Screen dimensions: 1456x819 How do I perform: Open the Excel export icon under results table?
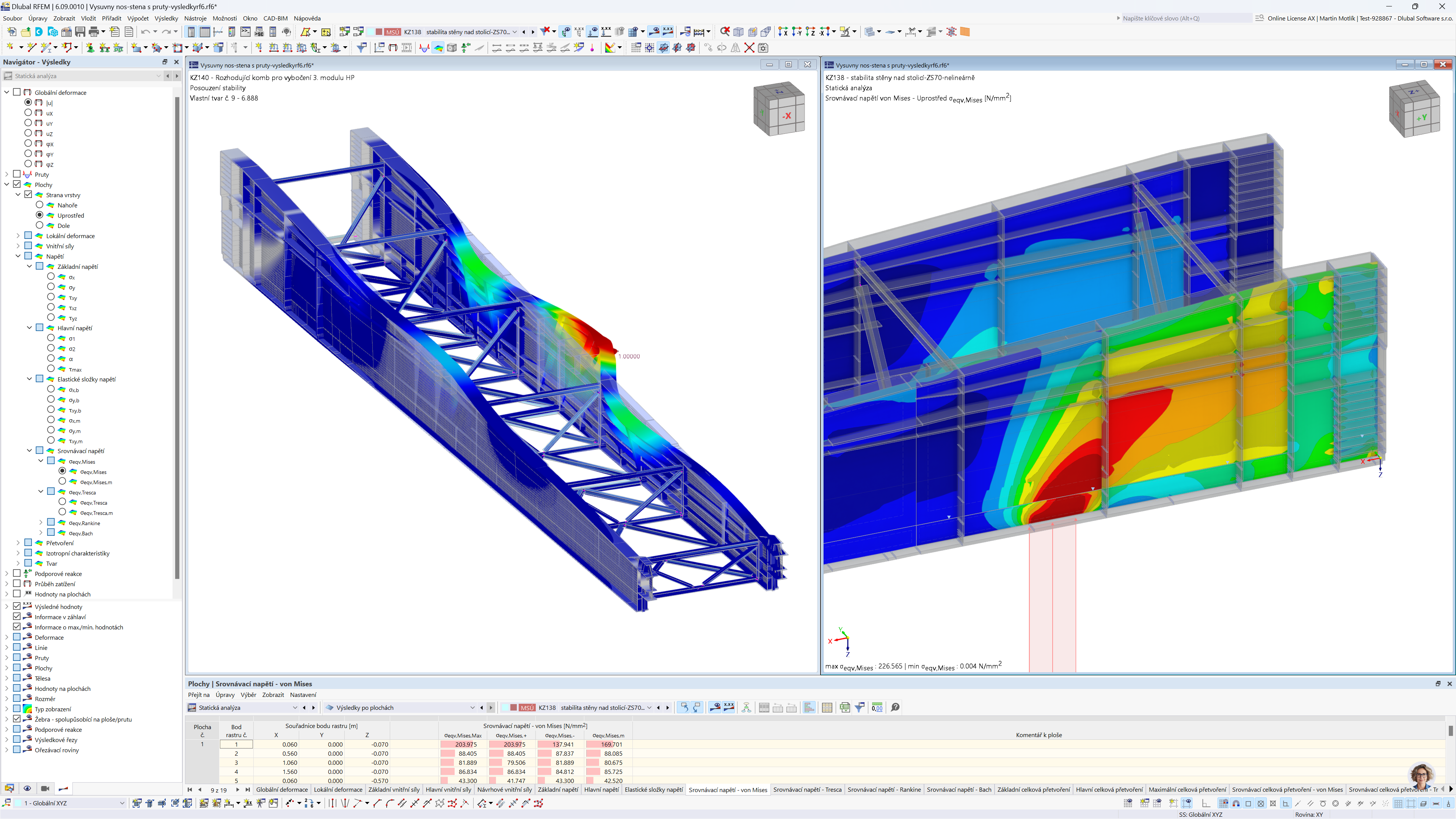846,707
